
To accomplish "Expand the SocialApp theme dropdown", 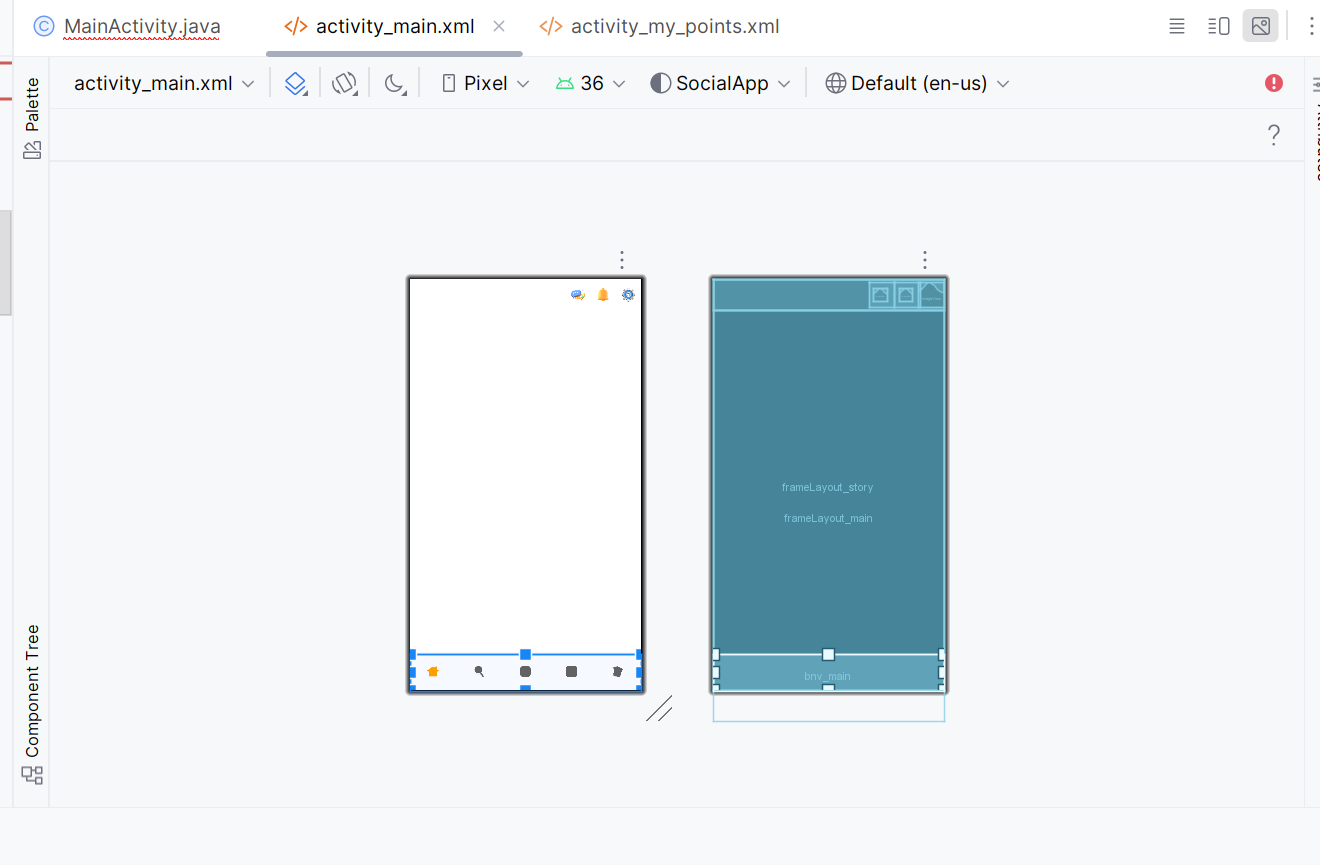I will [x=720, y=83].
